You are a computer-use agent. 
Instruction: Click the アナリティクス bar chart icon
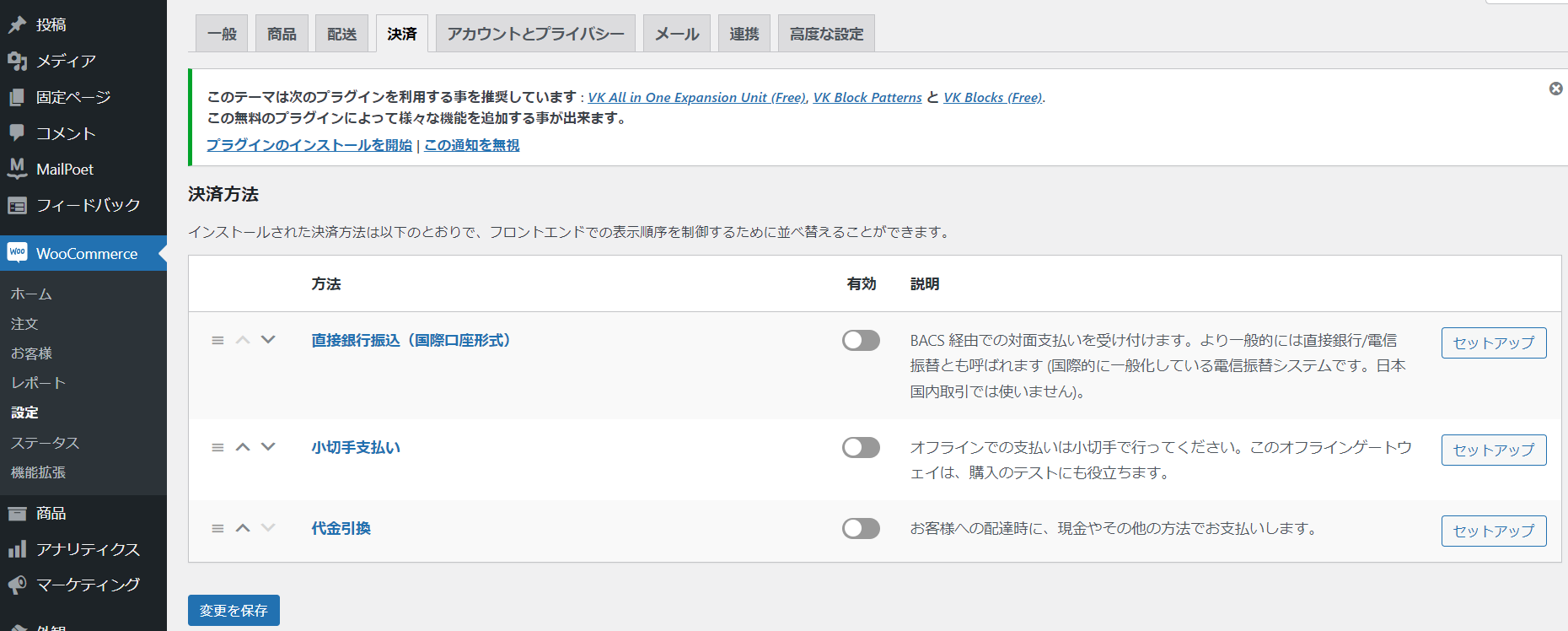[17, 549]
